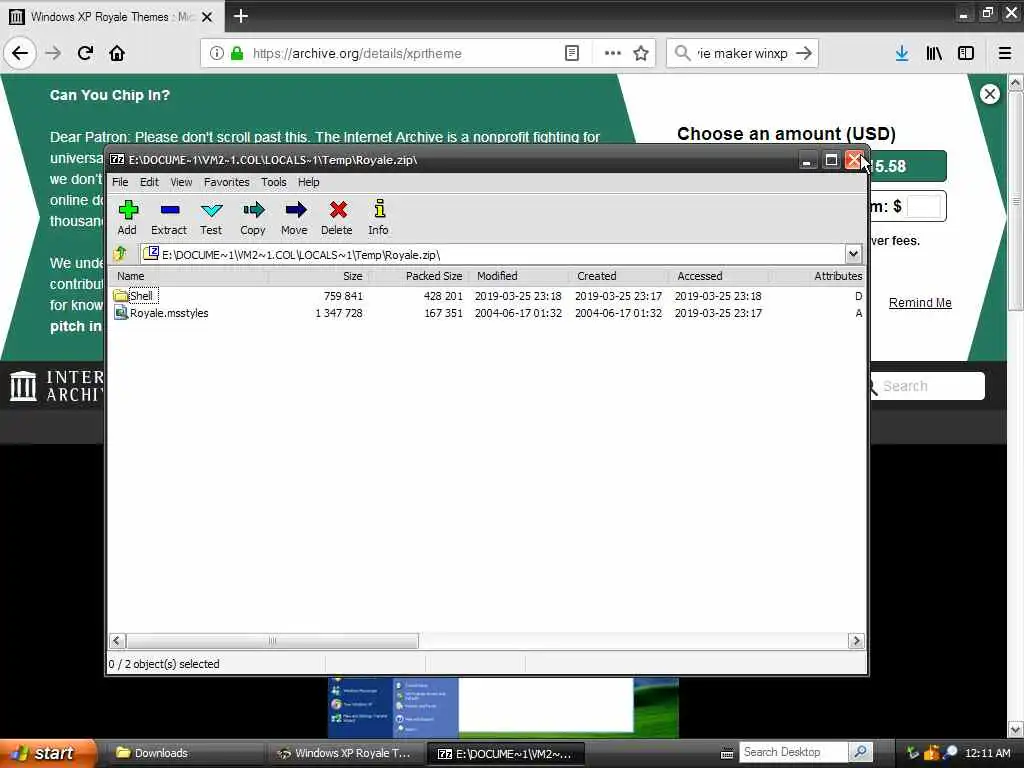Show site information icon in address bar
1024x768 pixels.
coord(216,54)
